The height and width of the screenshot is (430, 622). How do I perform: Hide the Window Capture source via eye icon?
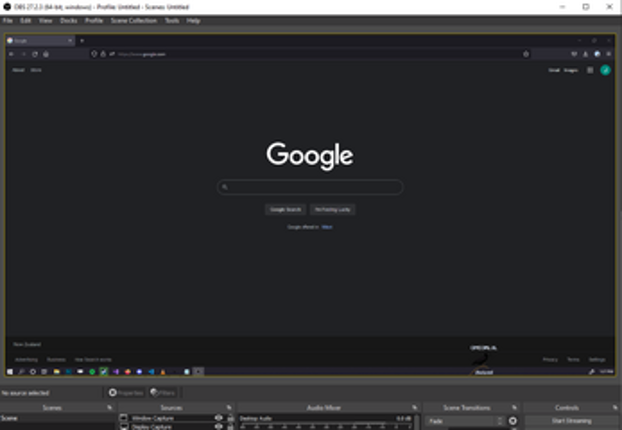click(x=219, y=418)
